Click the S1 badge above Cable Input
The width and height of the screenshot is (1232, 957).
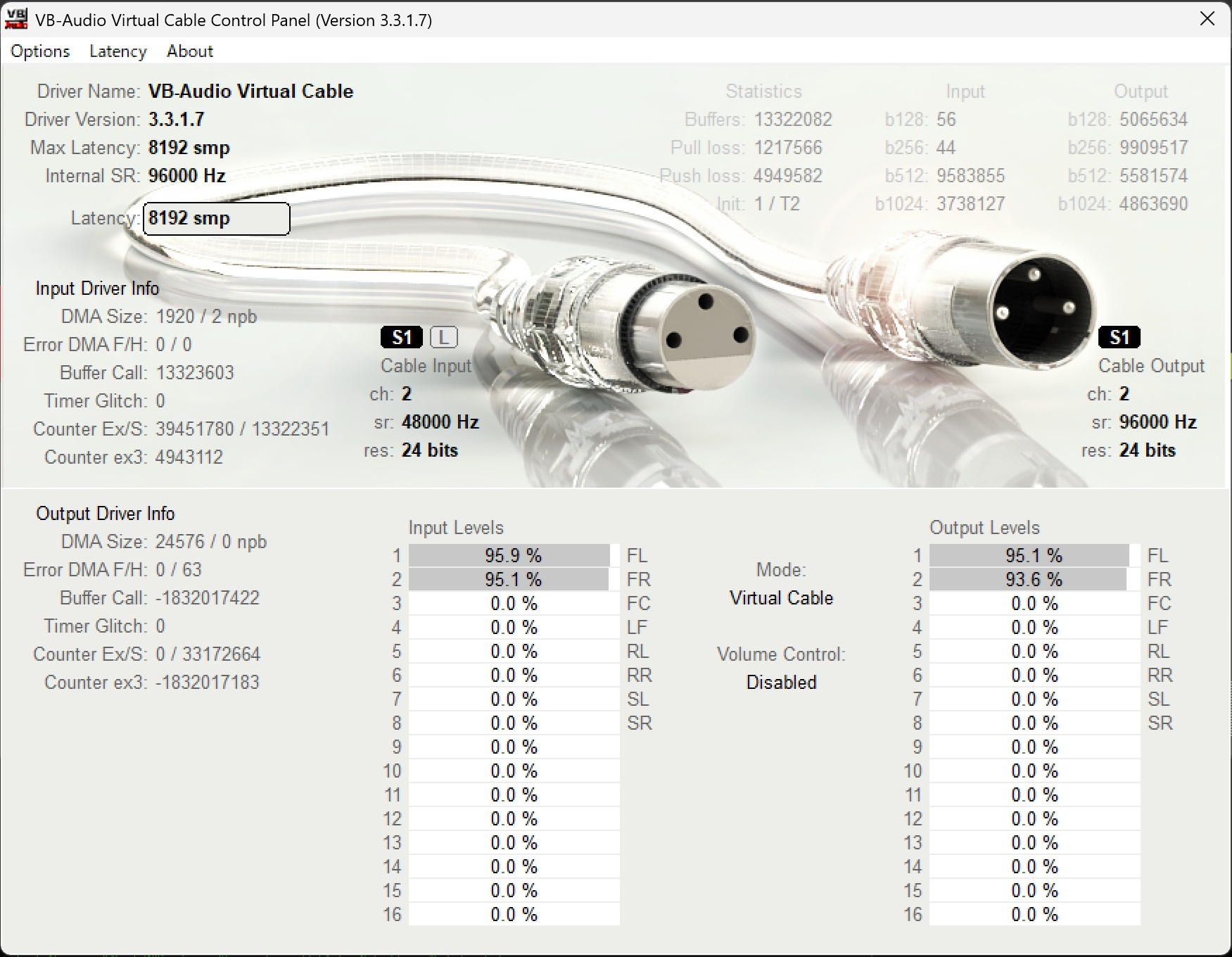[402, 338]
